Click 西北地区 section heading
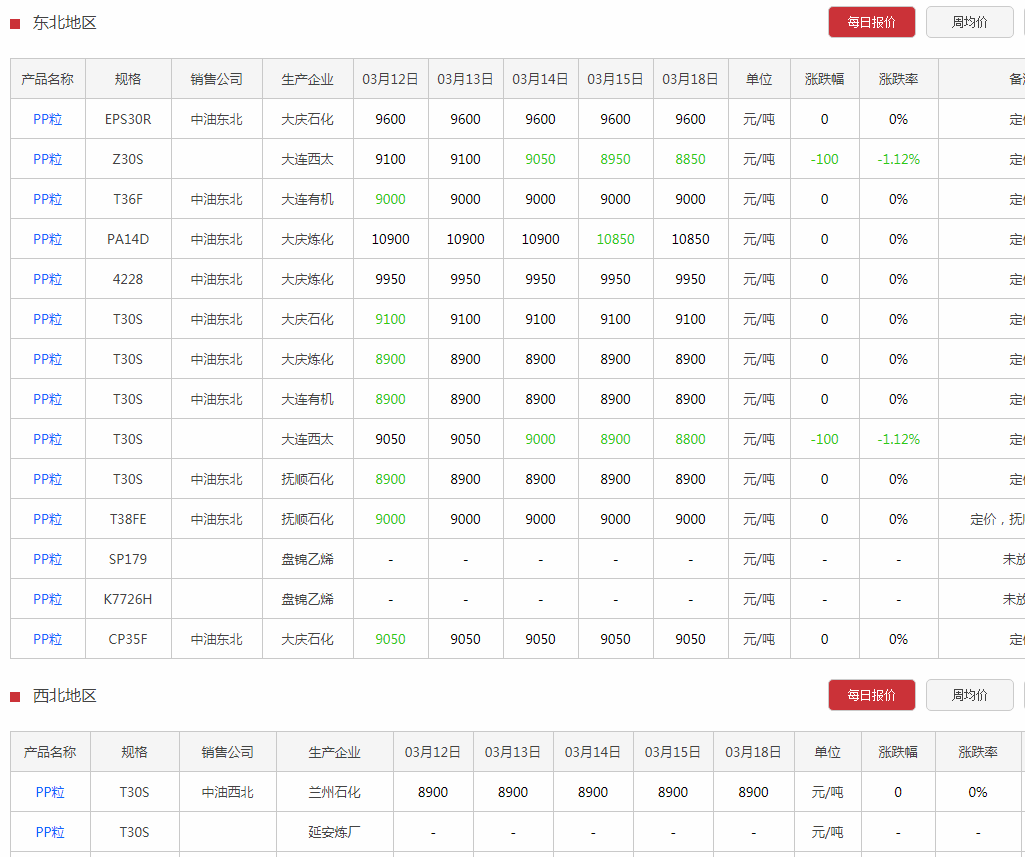This screenshot has width=1025, height=857. pyautogui.click(x=65, y=696)
